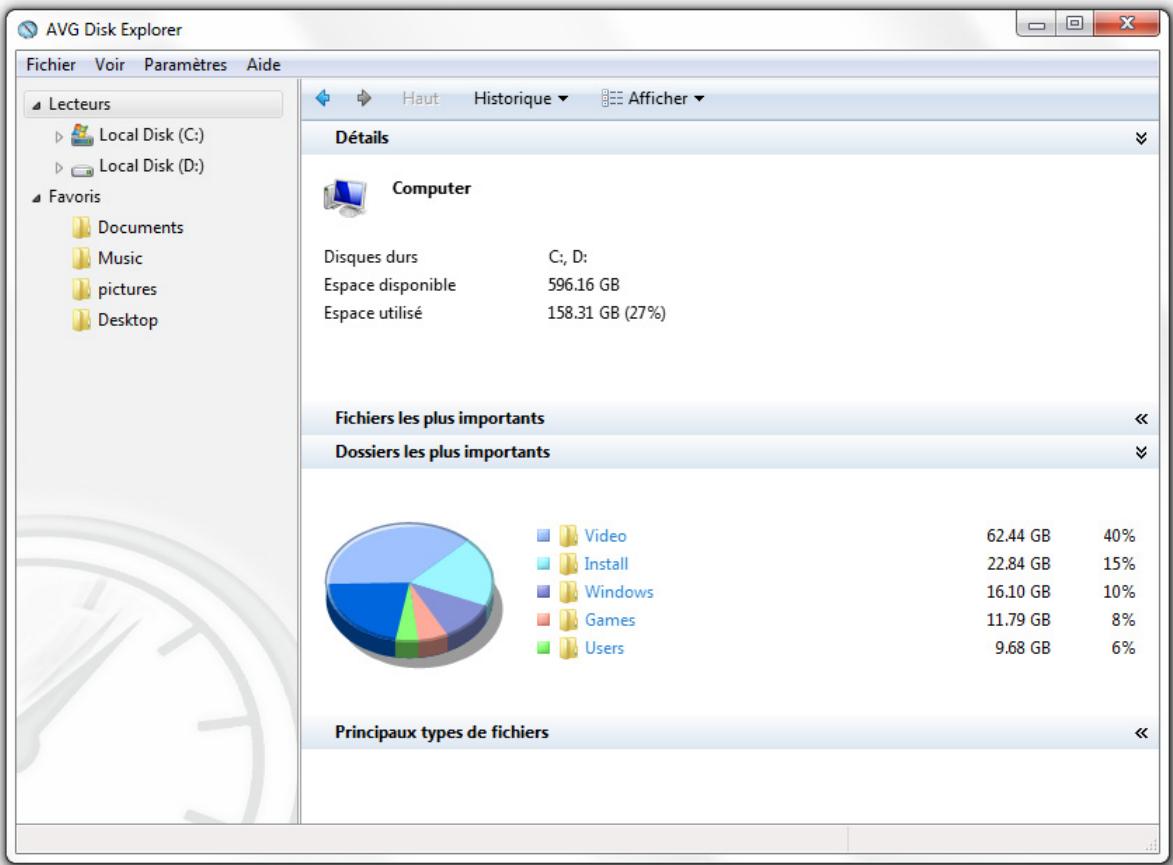Open the Install folder link
The width and height of the screenshot is (1173, 865).
click(606, 563)
